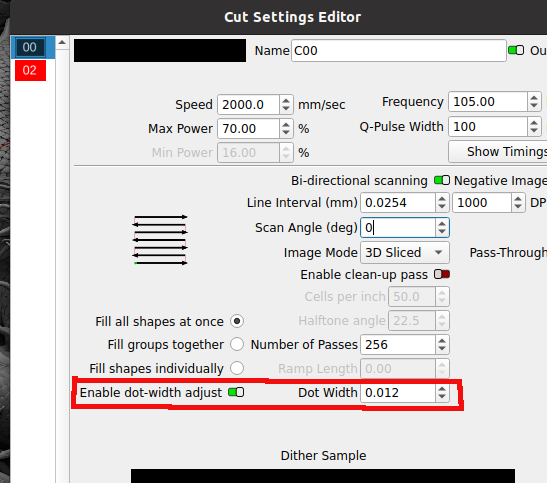This screenshot has height=483, width=547.
Task: Disable dot-width adjust toggle
Action: [236, 392]
